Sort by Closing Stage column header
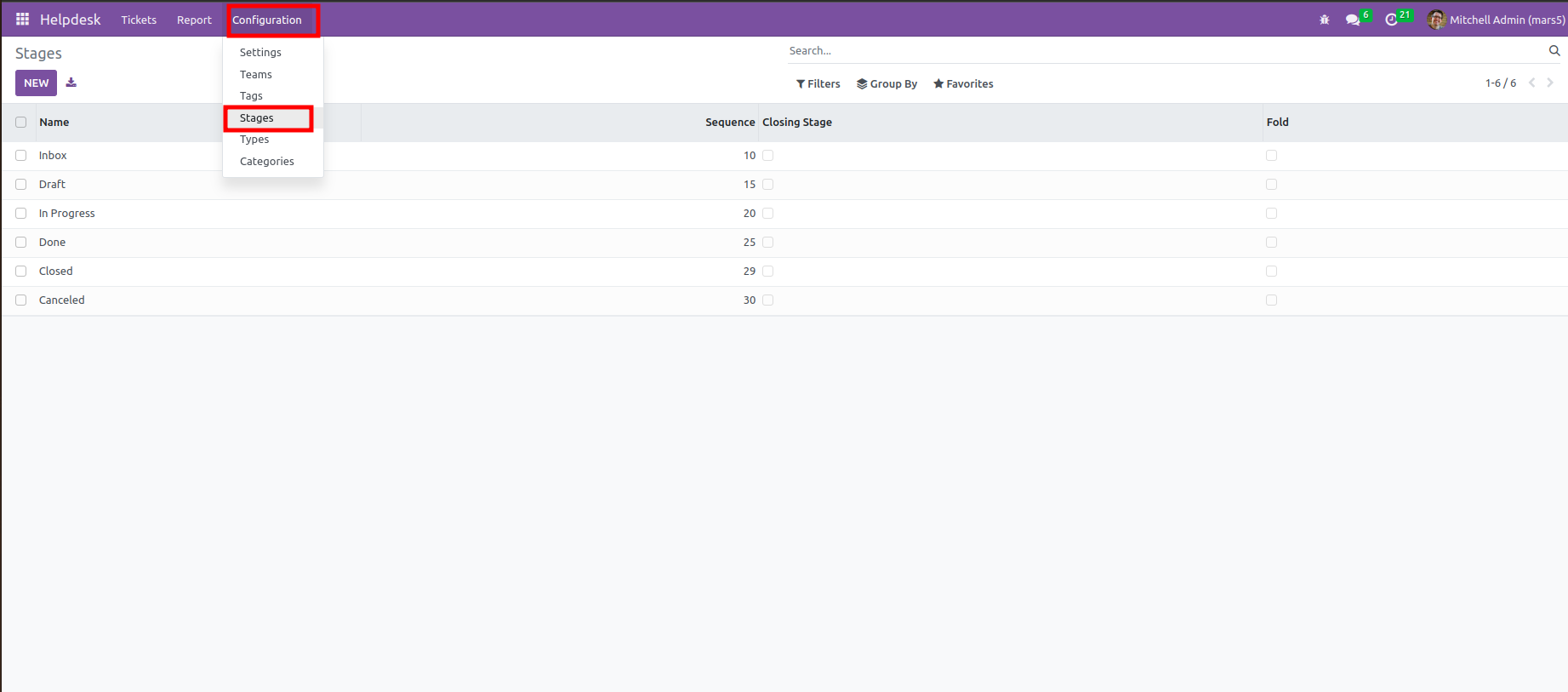Image resolution: width=1568 pixels, height=692 pixels. click(x=797, y=123)
